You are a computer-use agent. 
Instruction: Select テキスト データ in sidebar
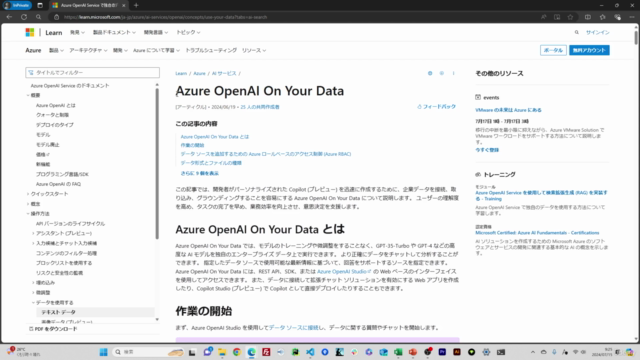(58, 312)
